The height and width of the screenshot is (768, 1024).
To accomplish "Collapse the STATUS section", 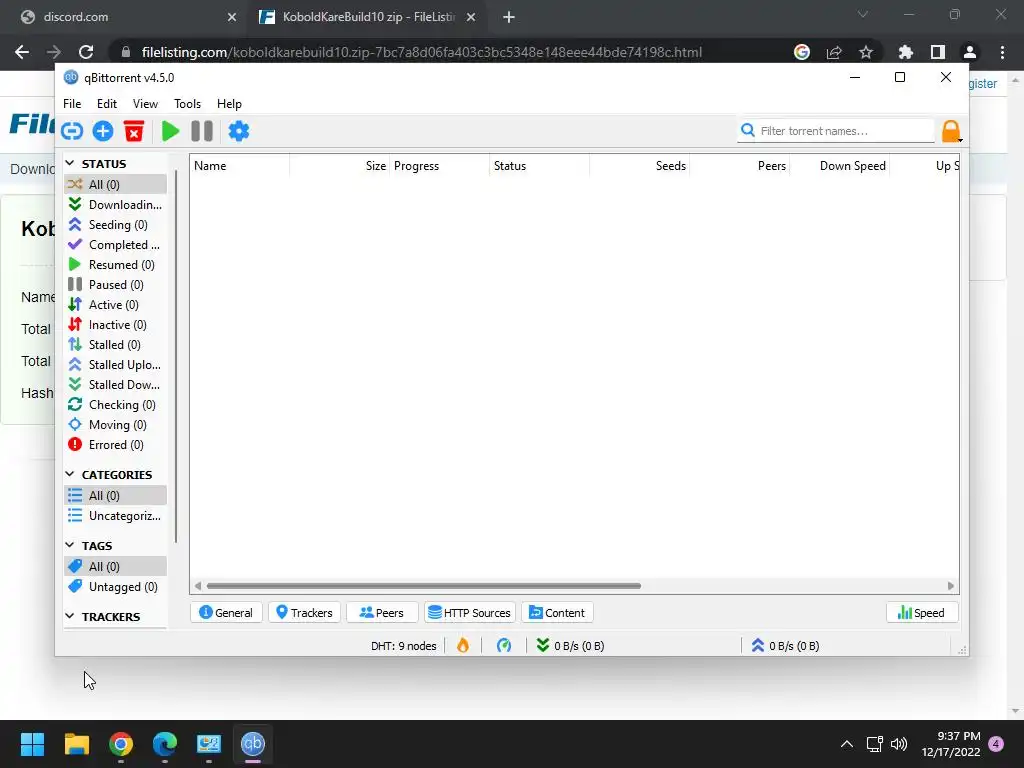I will (x=70, y=163).
